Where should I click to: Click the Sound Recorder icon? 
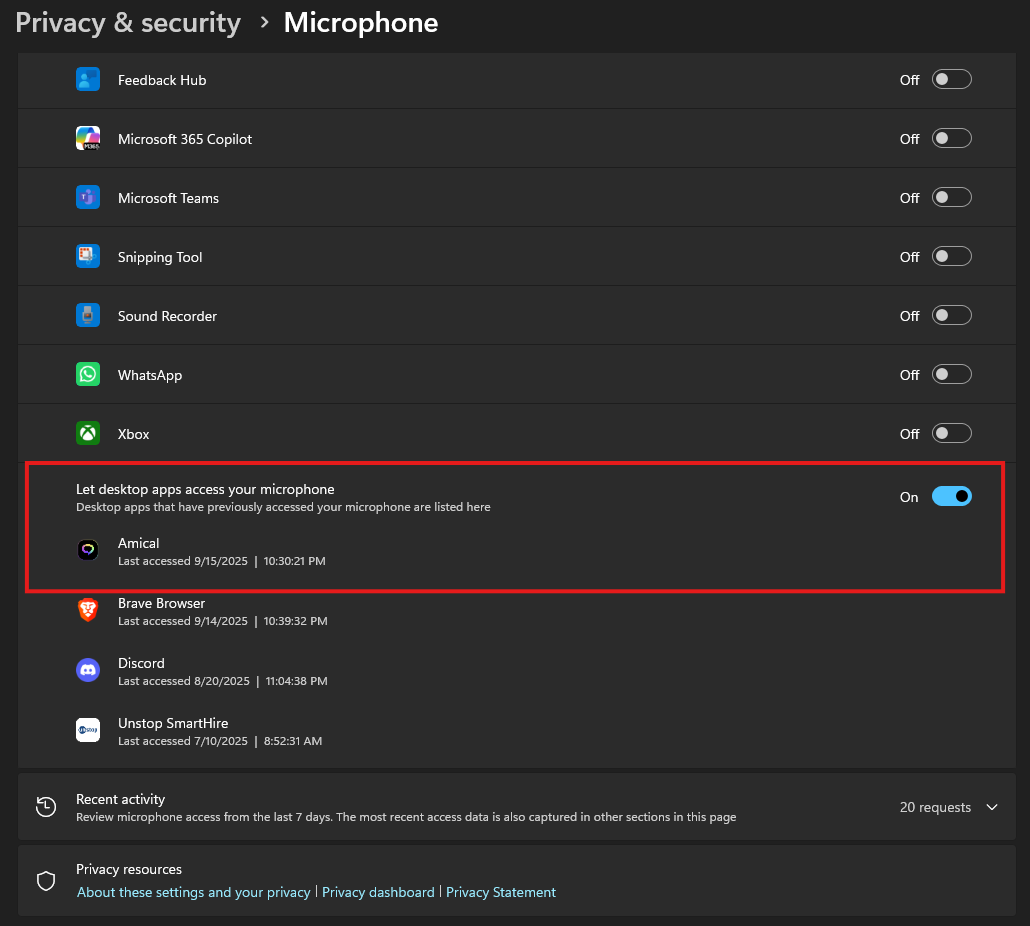(87, 315)
